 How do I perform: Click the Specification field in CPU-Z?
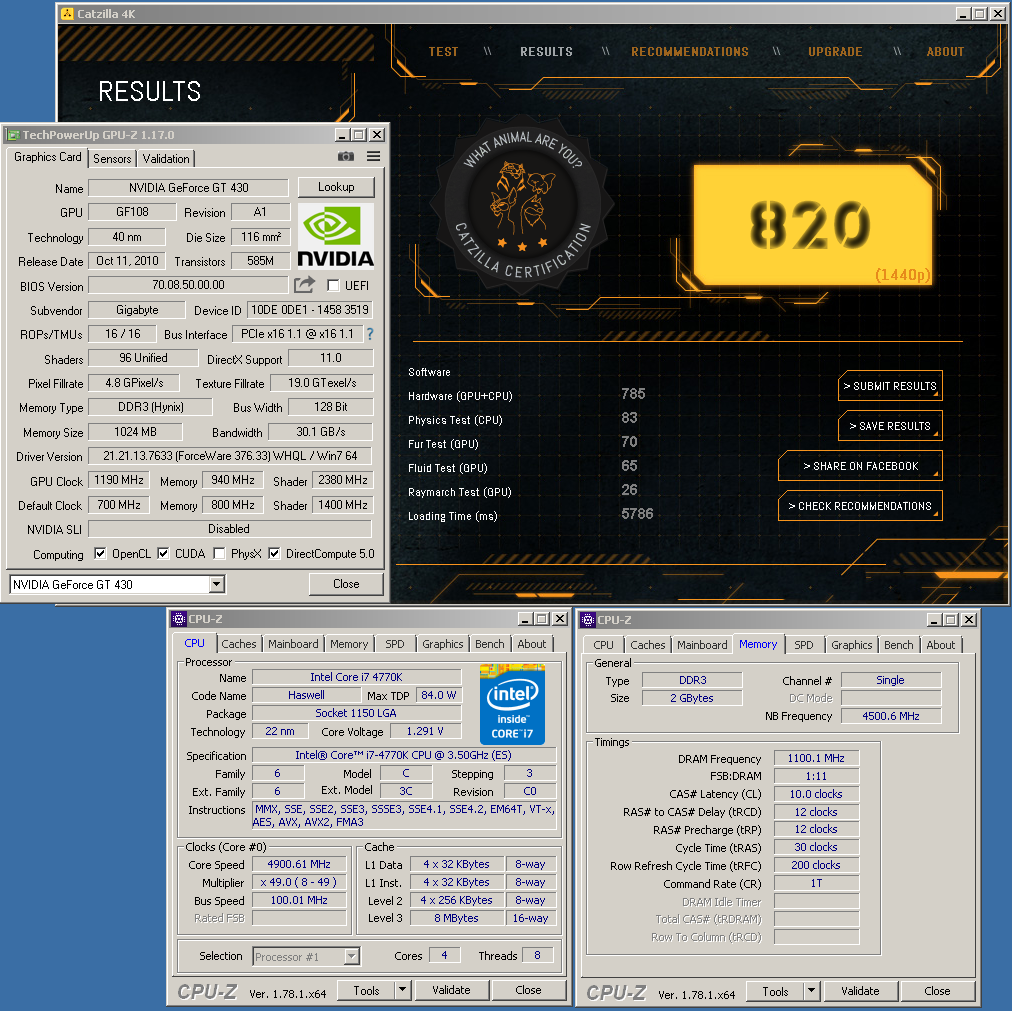click(x=403, y=755)
